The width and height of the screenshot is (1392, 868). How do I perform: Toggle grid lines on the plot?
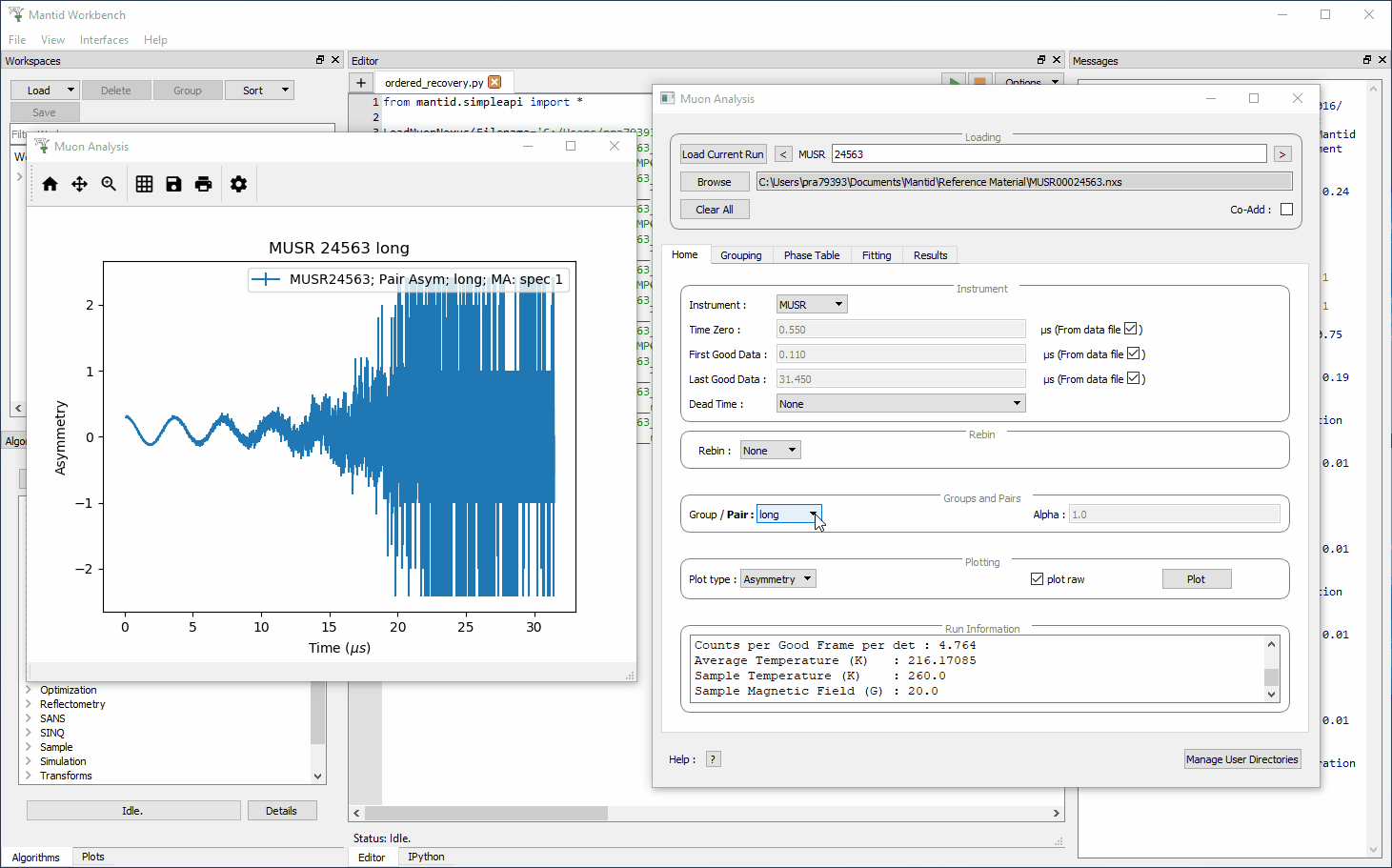click(x=144, y=185)
